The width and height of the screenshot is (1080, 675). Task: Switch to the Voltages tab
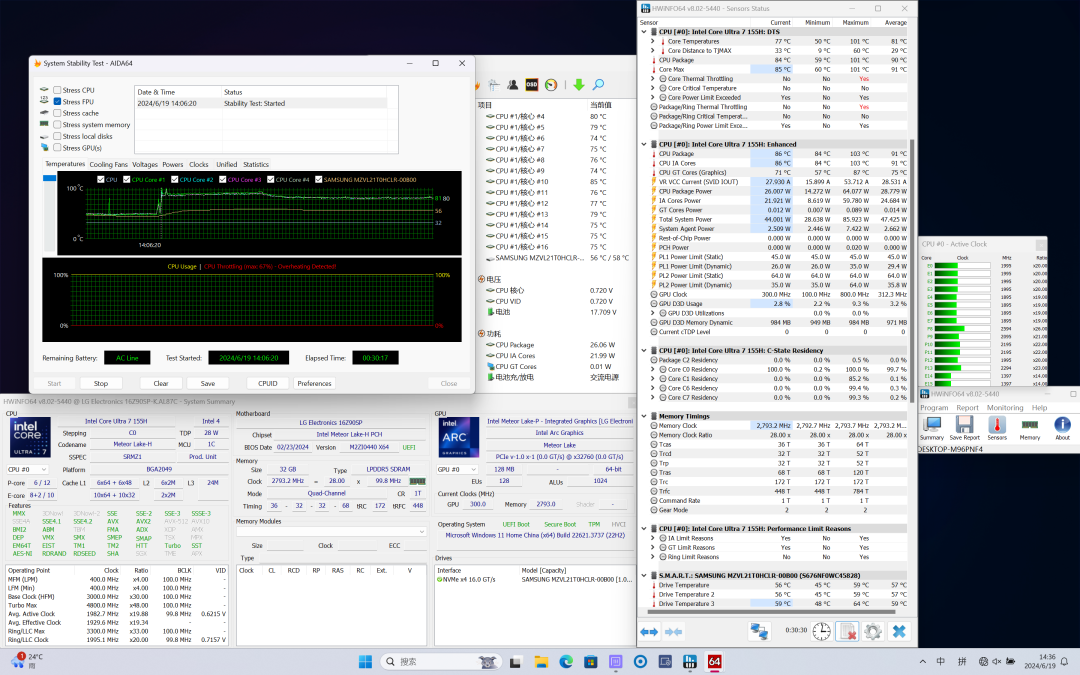point(145,165)
